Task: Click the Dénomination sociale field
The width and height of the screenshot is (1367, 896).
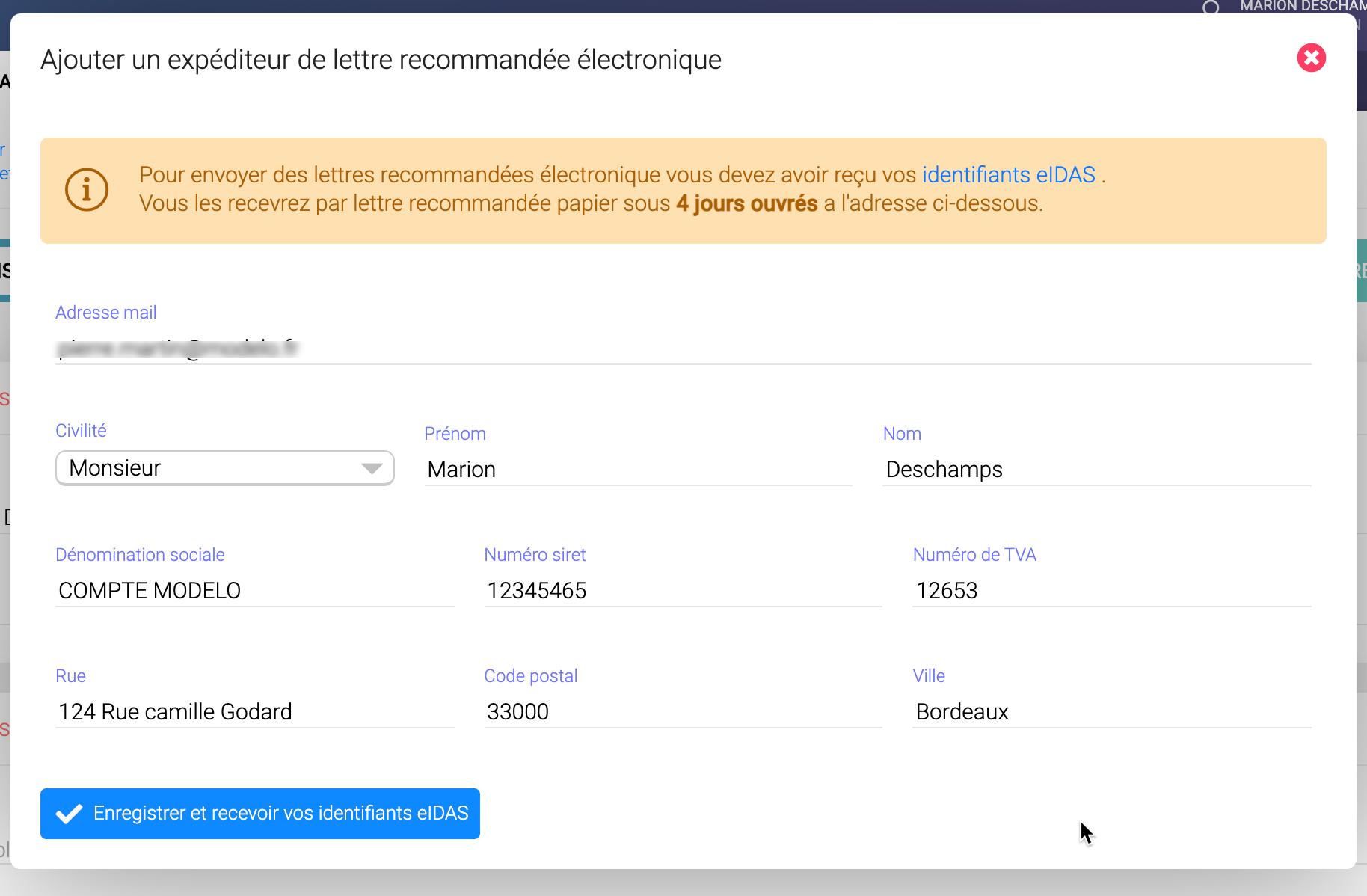Action: pyautogui.click(x=254, y=591)
